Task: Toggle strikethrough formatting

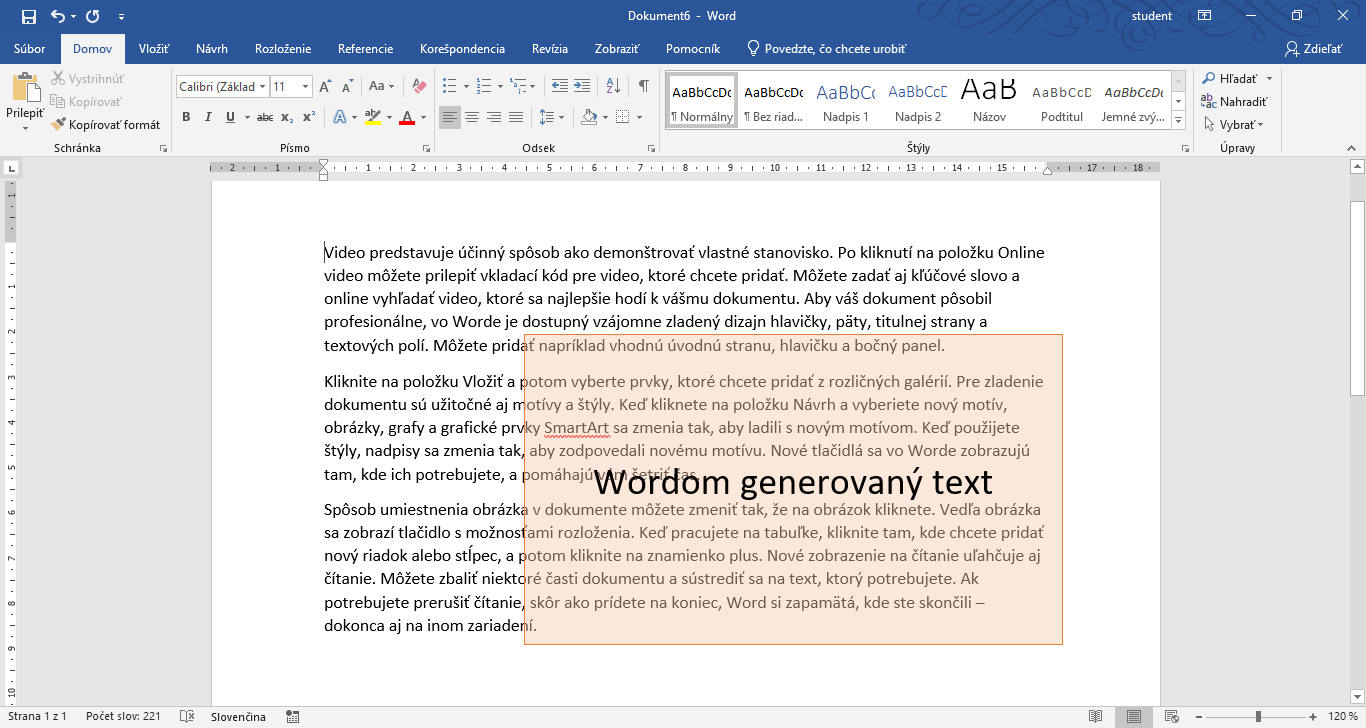Action: [x=265, y=117]
